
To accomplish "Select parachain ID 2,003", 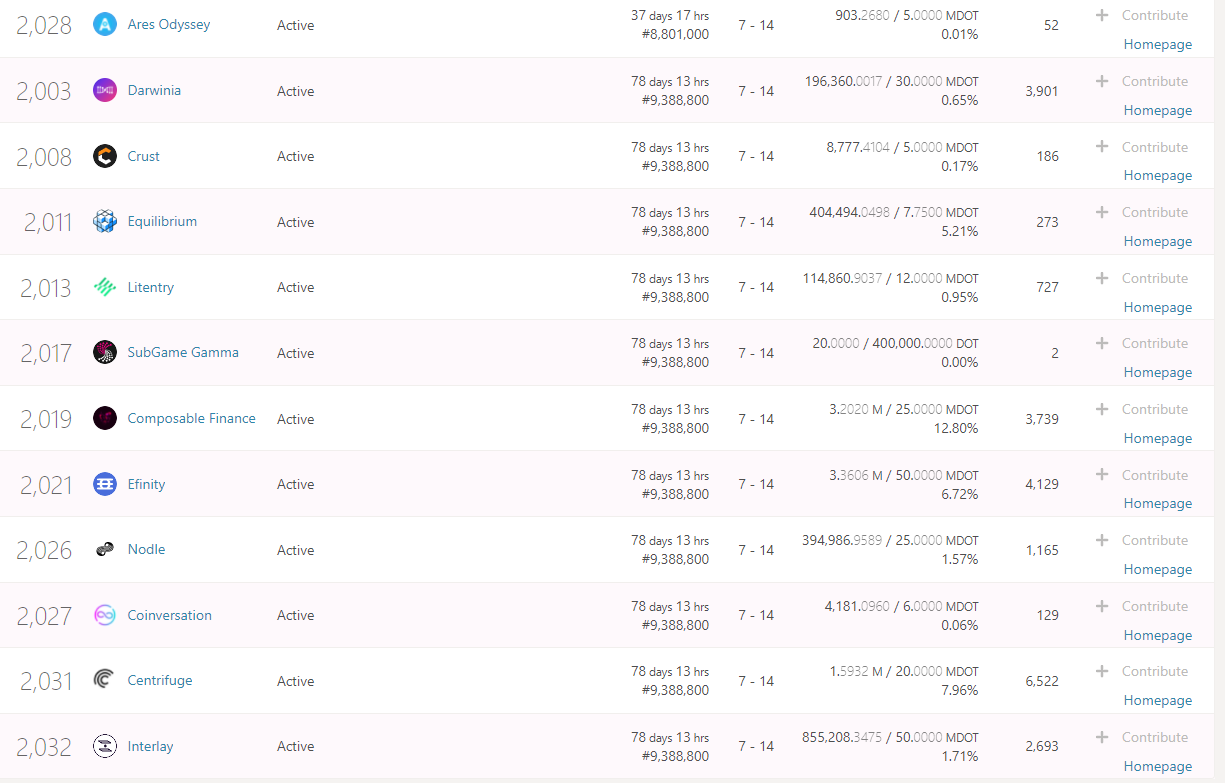I will (x=45, y=91).
